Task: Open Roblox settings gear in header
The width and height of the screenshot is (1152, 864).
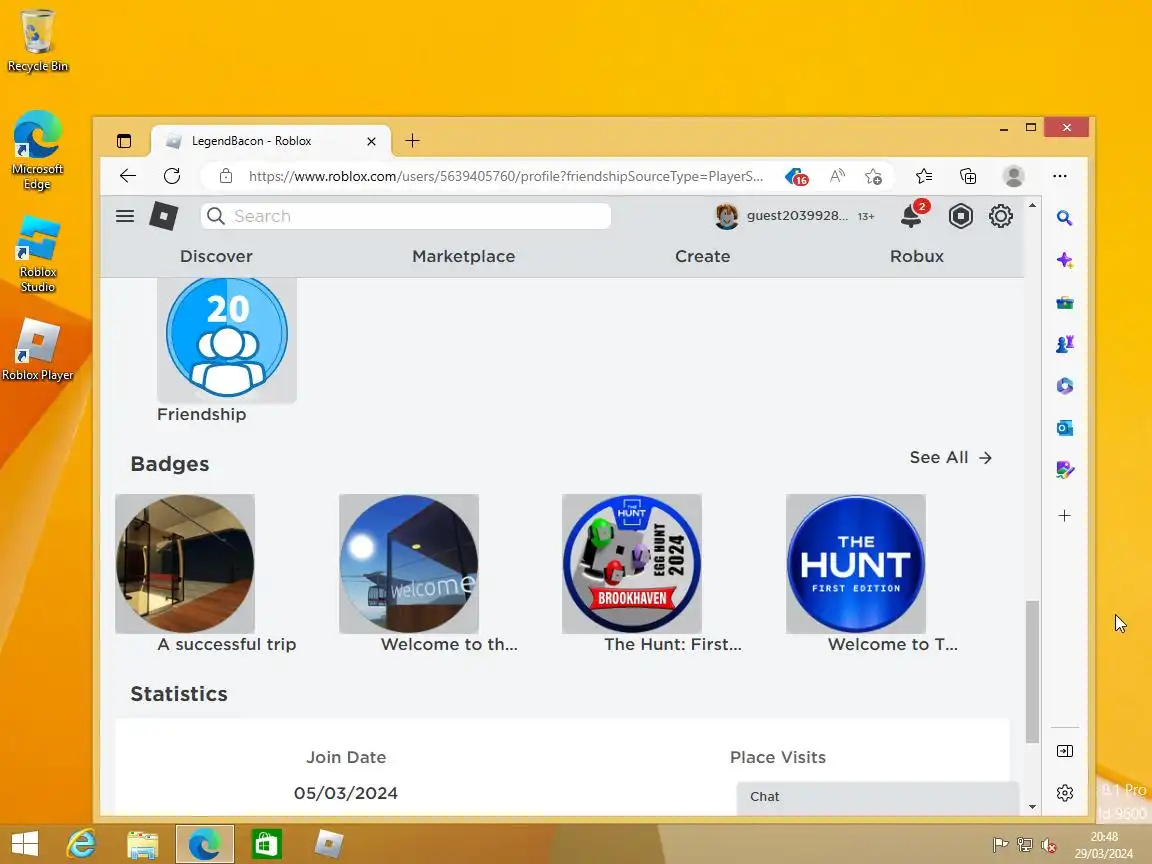Action: (x=1000, y=216)
